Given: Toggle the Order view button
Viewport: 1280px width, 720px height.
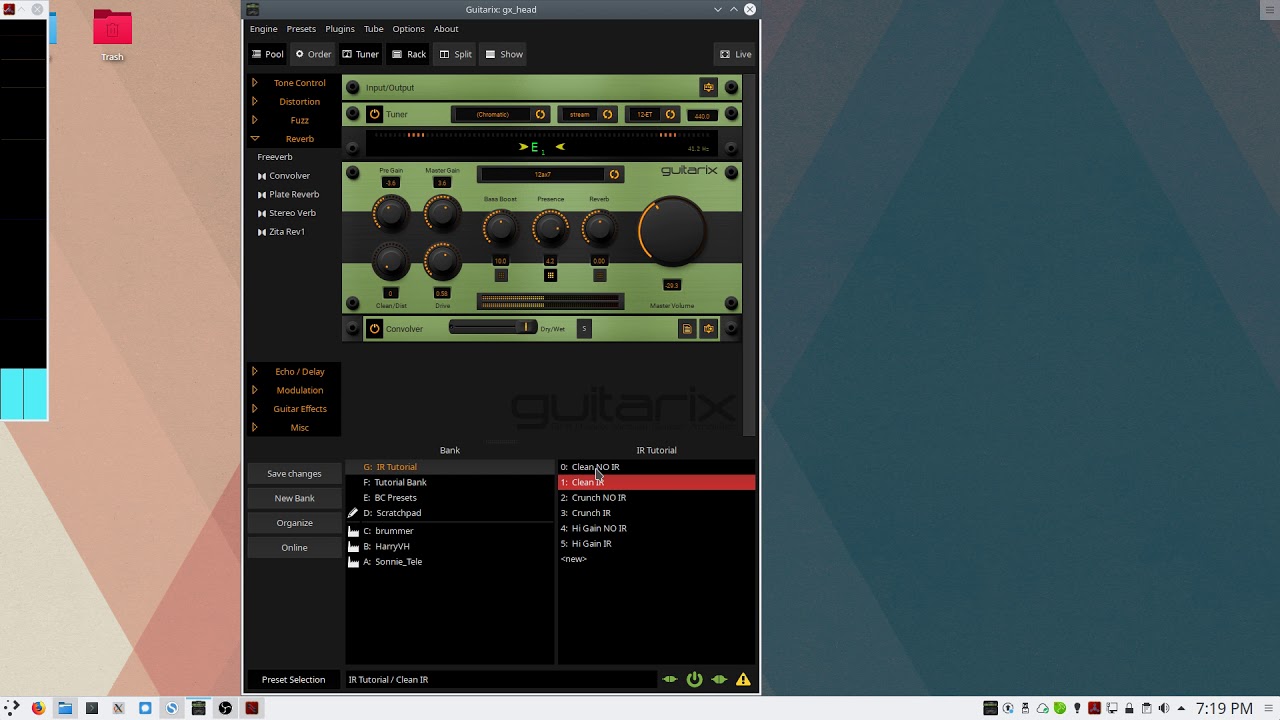Looking at the screenshot, I should coord(313,54).
